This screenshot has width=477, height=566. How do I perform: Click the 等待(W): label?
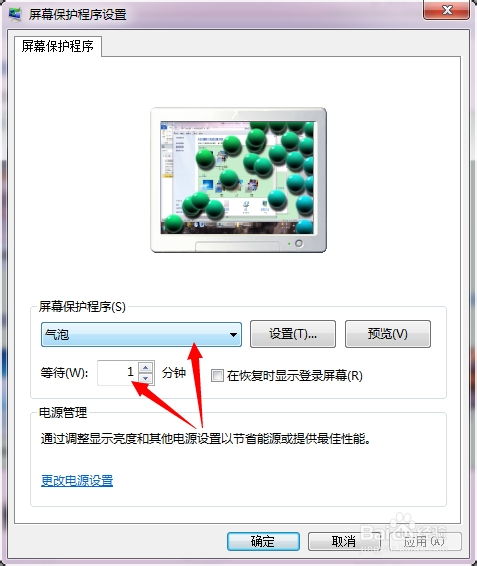(x=64, y=373)
